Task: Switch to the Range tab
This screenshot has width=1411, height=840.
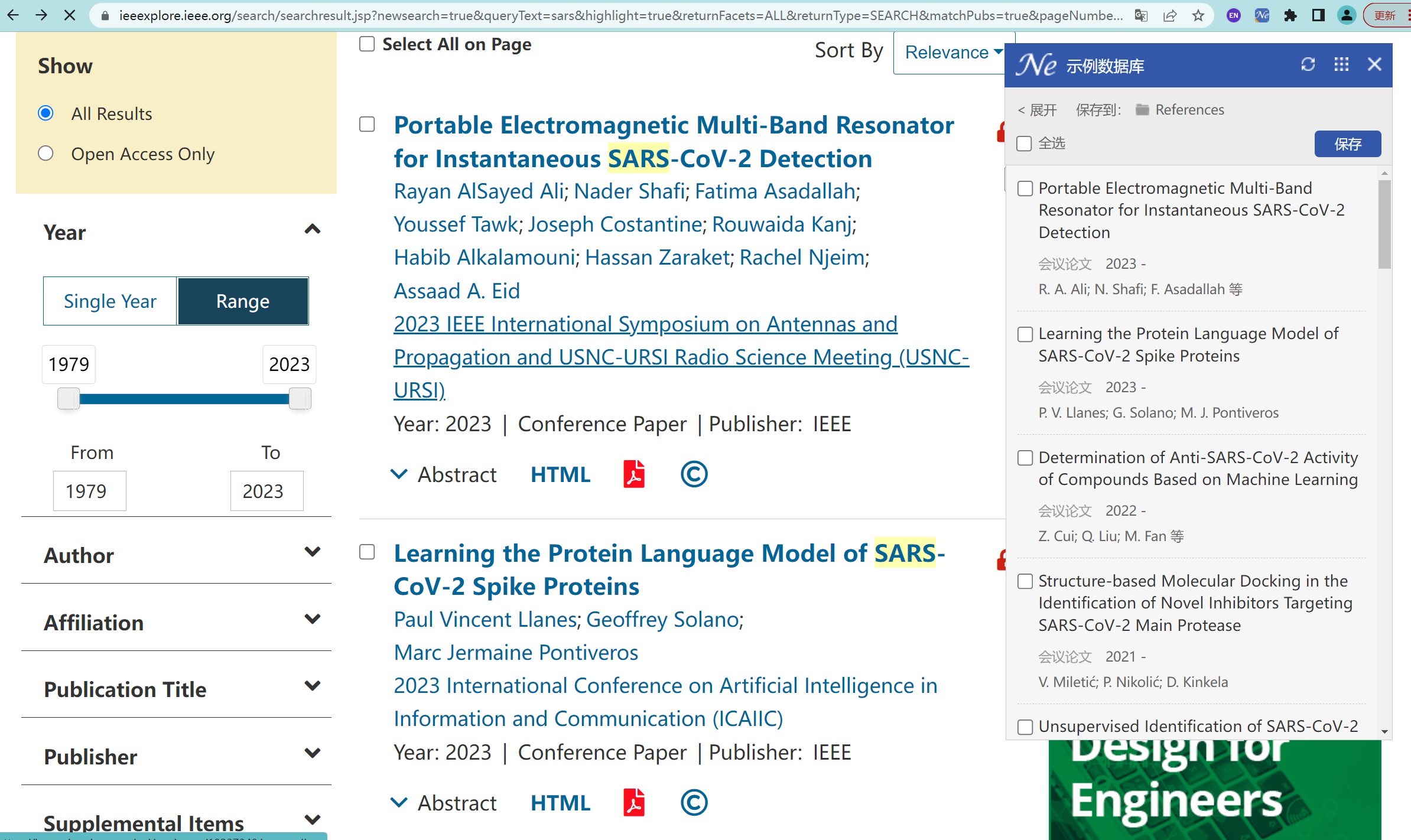Action: coord(243,301)
